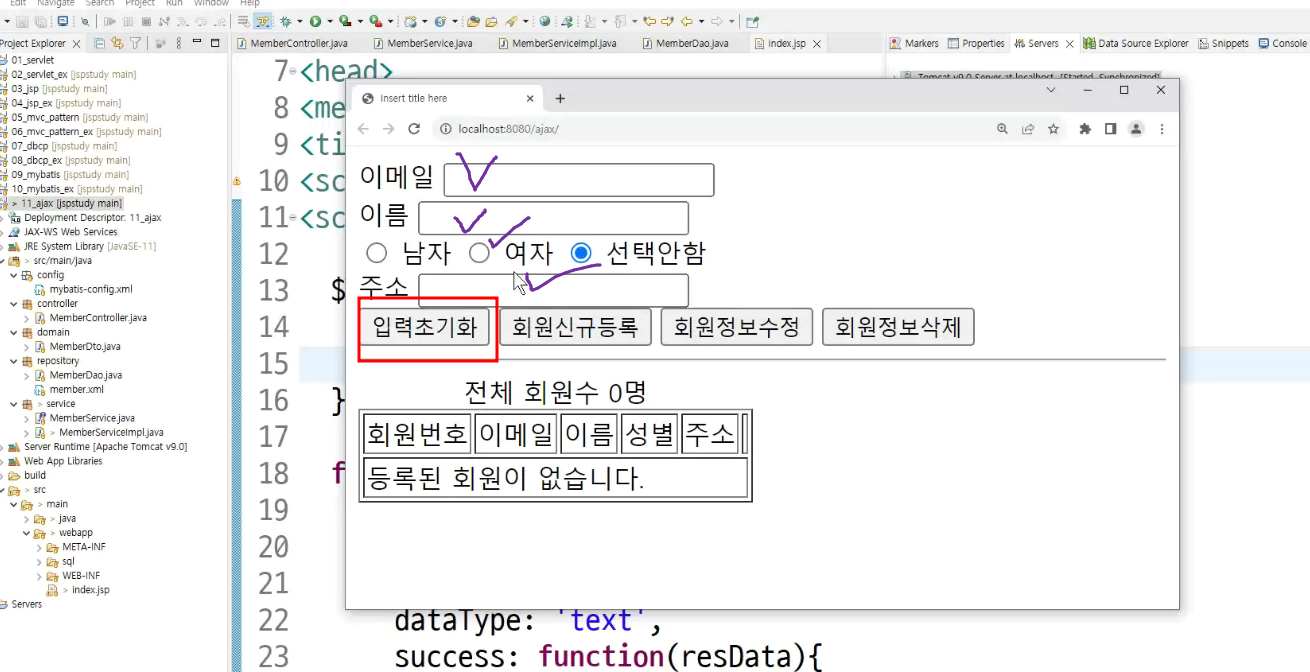1310x672 pixels.
Task: Click the filter funnel icon in Project Explorer
Action: tap(135, 43)
